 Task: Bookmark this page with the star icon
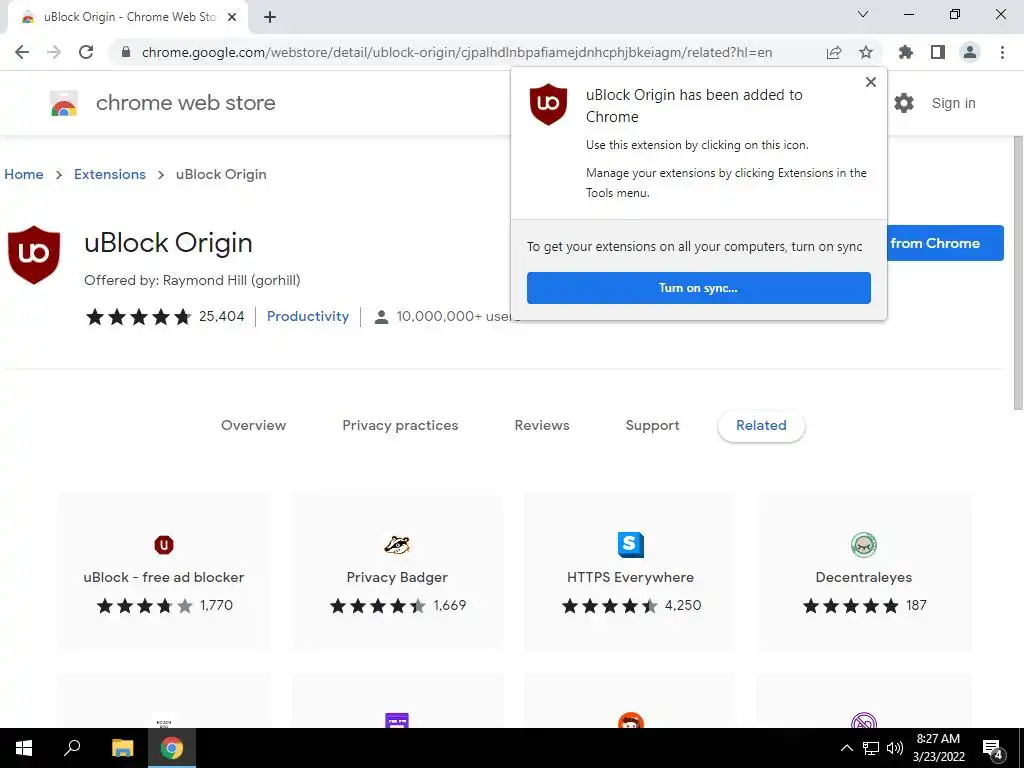[x=866, y=52]
